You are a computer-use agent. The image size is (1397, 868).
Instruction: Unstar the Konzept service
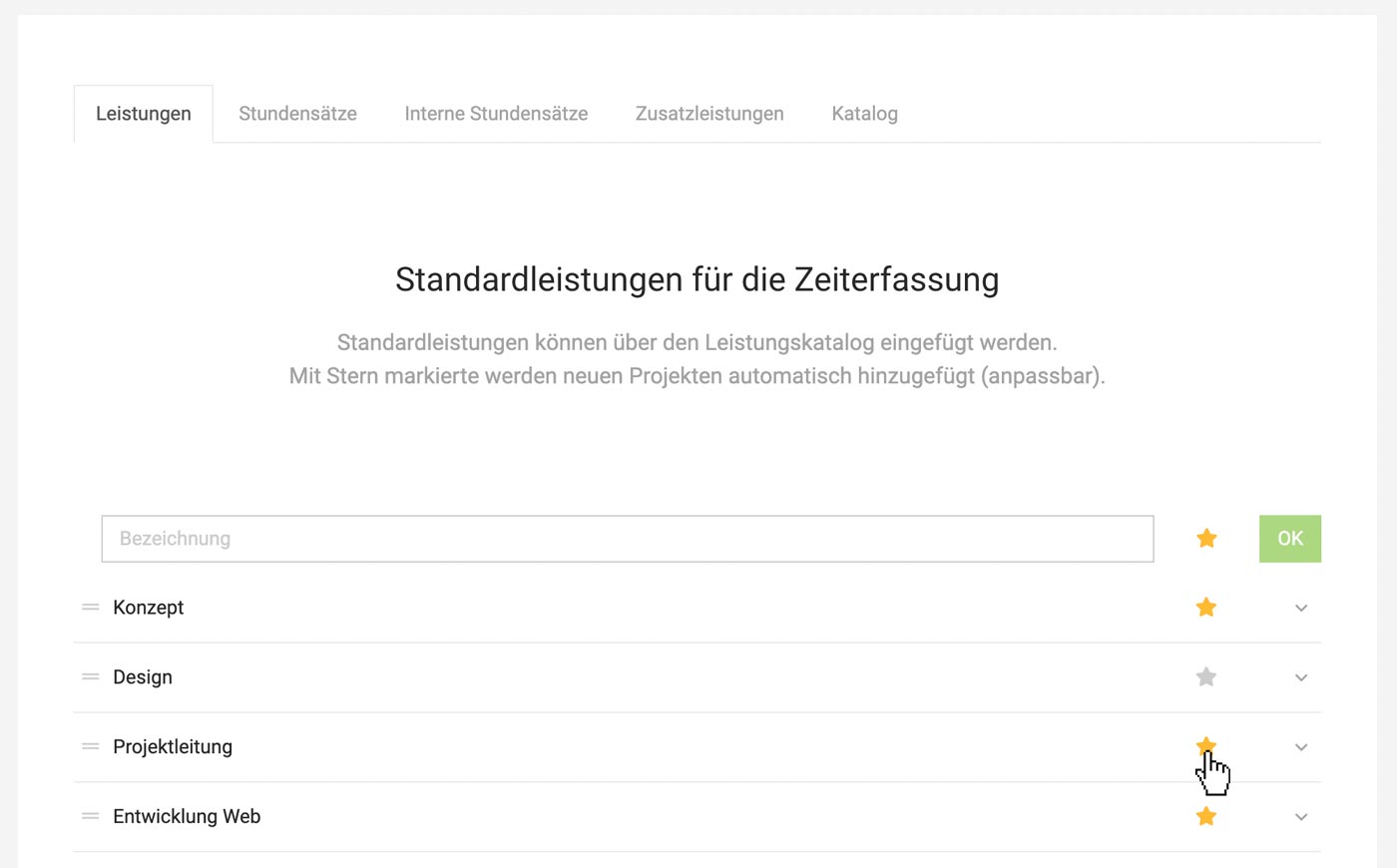[x=1206, y=608]
